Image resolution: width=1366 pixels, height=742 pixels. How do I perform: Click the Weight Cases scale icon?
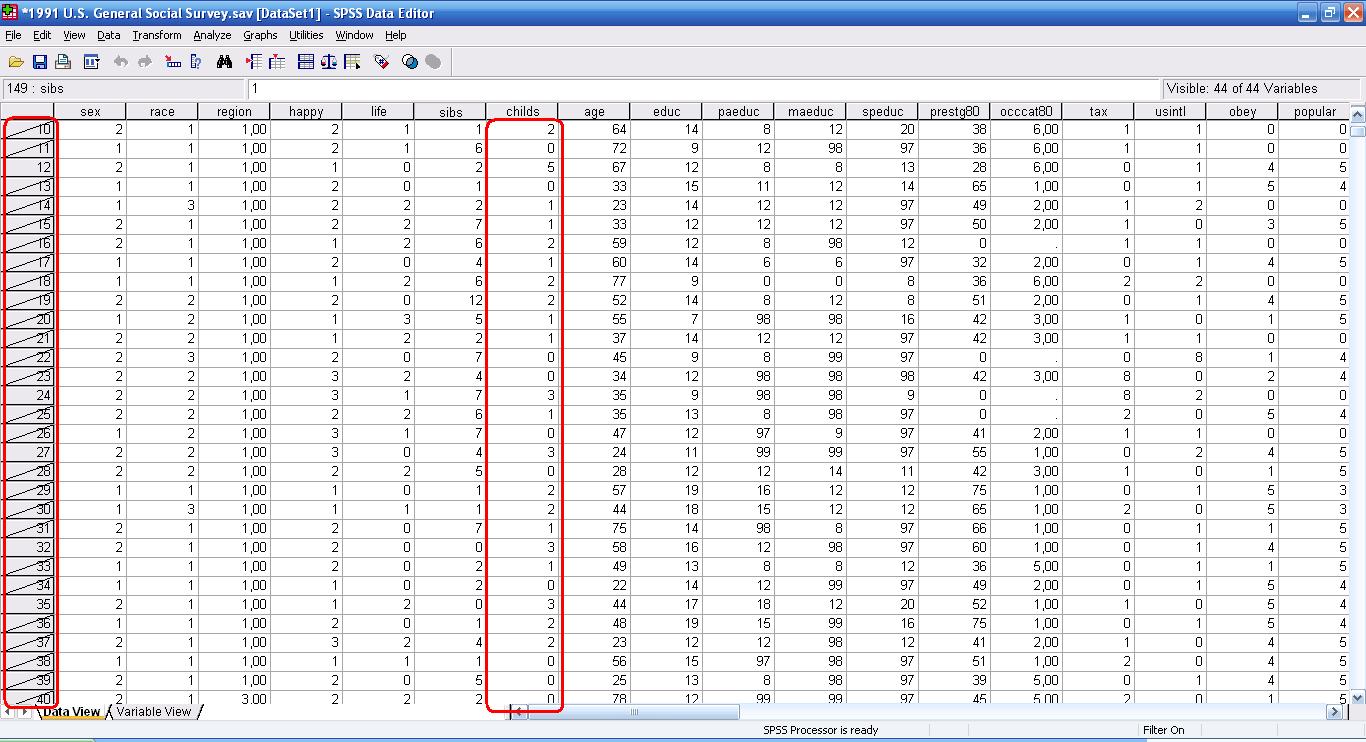[x=329, y=62]
